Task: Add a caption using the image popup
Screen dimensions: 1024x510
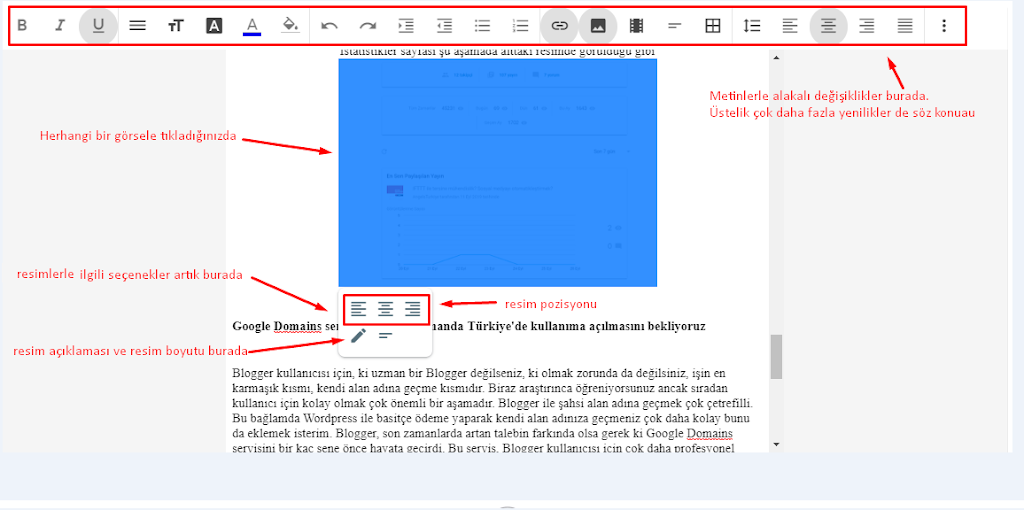Action: pyautogui.click(x=385, y=336)
